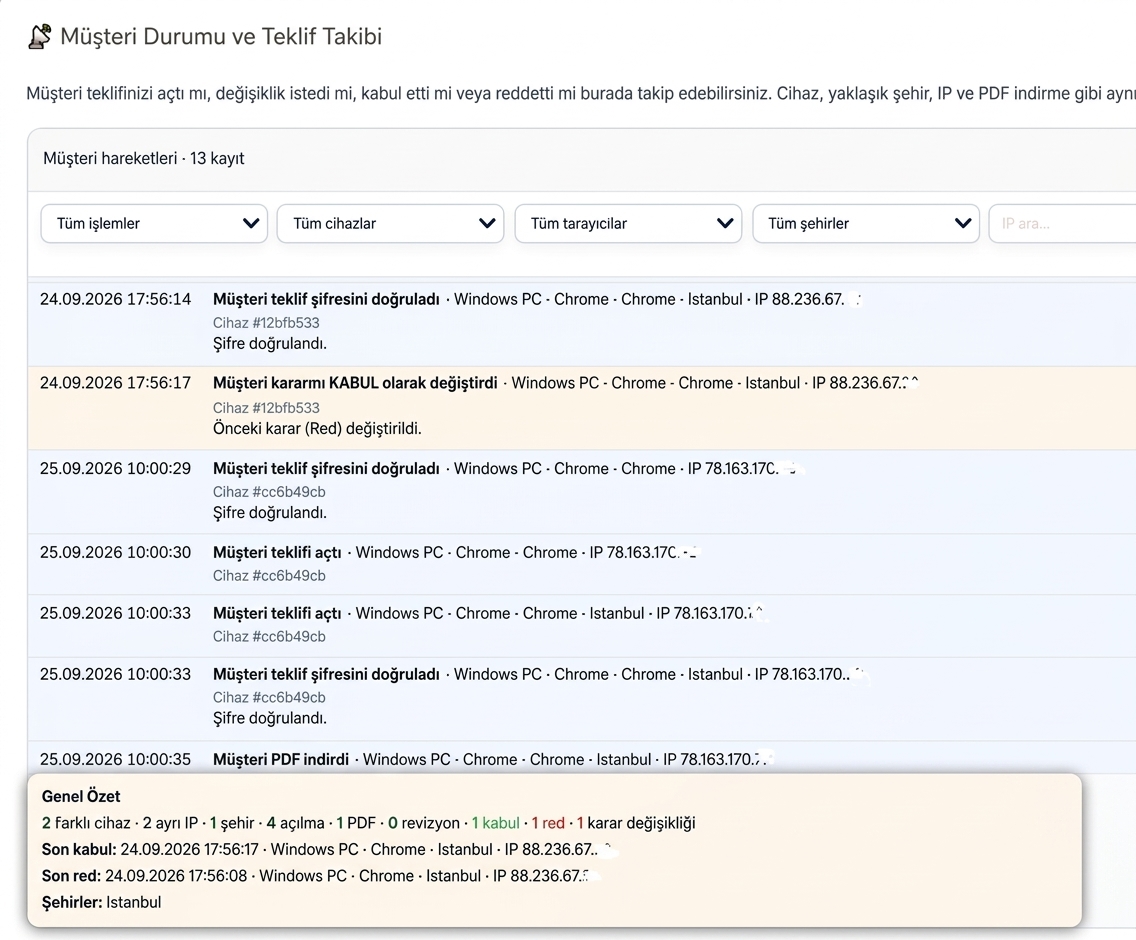This screenshot has height=940, width=1136.
Task: Click the 0 revizyon summary stat
Action: tap(424, 823)
